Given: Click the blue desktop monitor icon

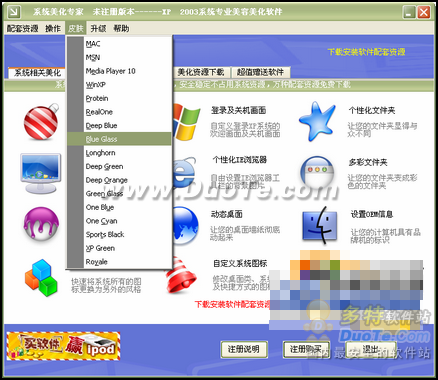Looking at the screenshot, I should pyautogui.click(x=41, y=173).
